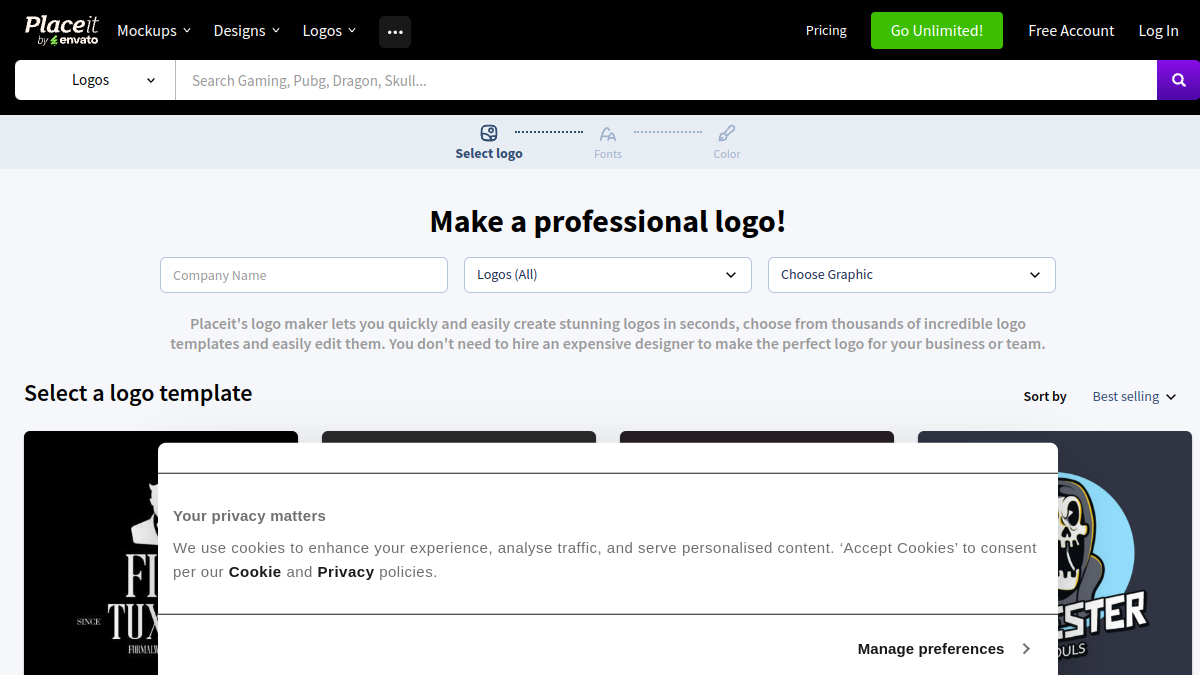This screenshot has height=675, width=1200.
Task: Click the Go Unlimited! button
Action: (937, 31)
